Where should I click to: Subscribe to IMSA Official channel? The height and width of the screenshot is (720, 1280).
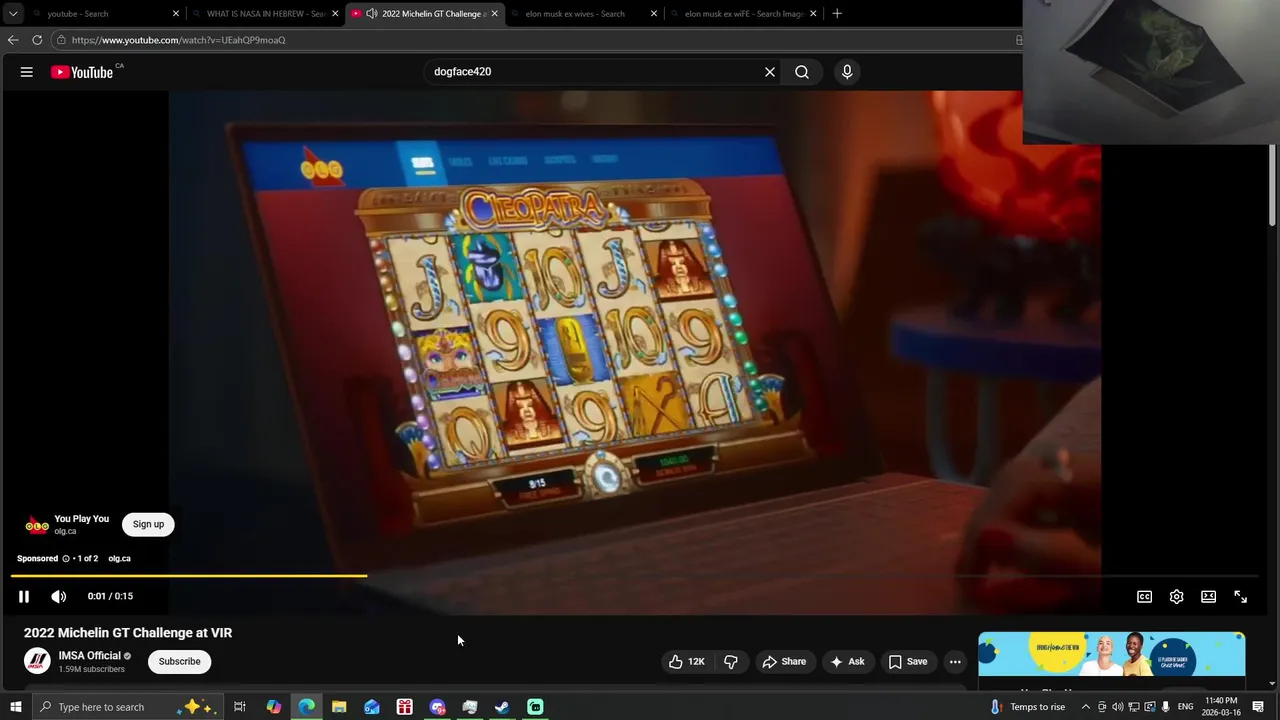179,661
